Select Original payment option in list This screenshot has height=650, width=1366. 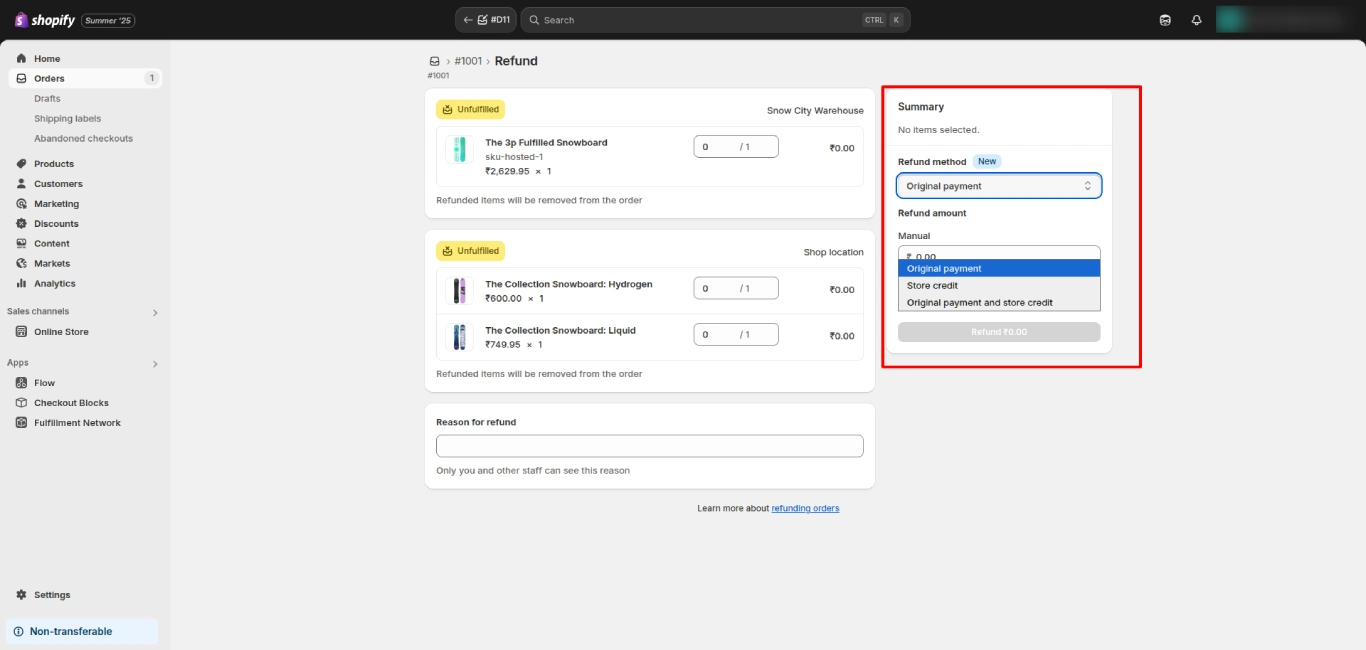(x=999, y=269)
